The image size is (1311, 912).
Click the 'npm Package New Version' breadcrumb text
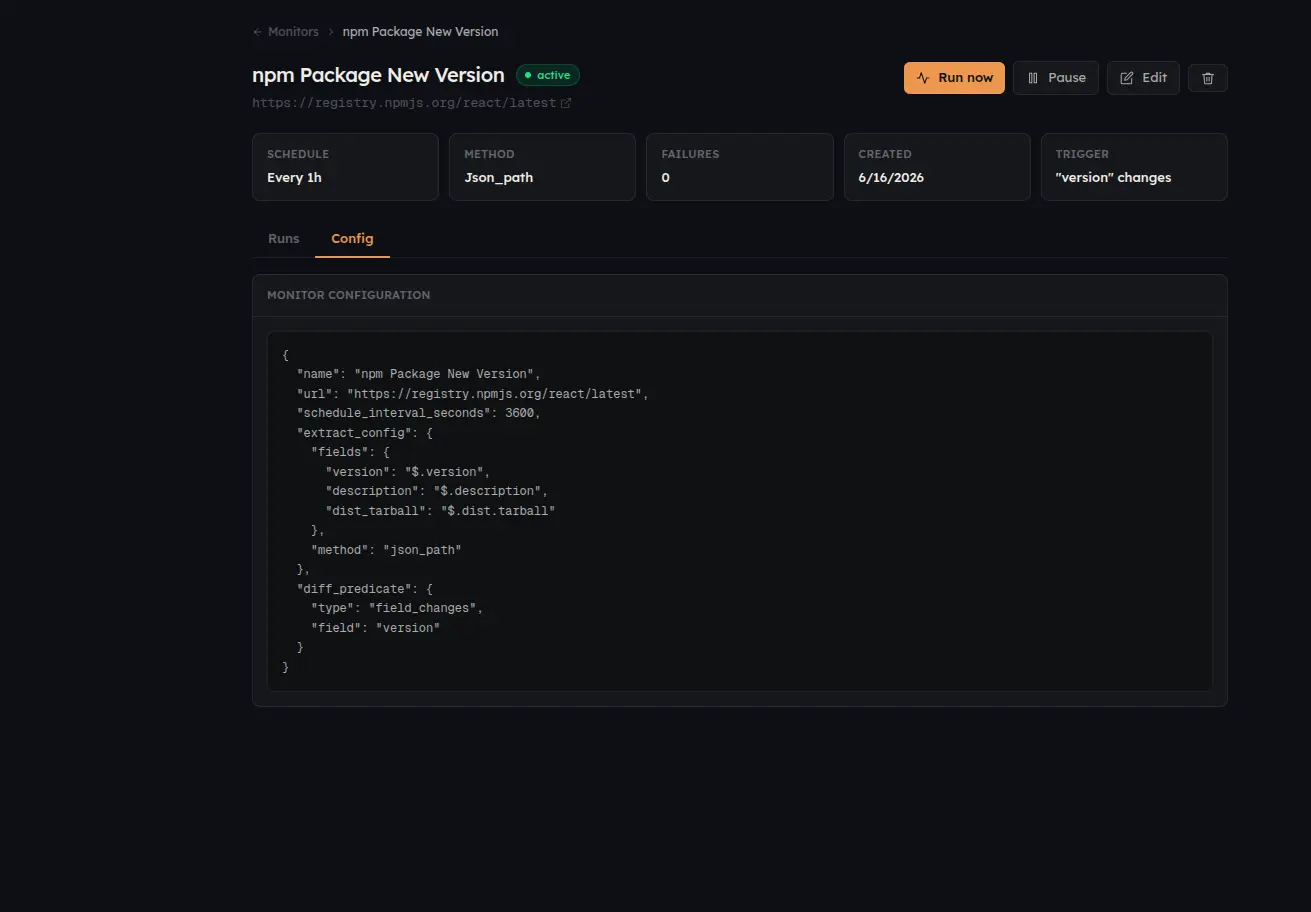coord(420,32)
